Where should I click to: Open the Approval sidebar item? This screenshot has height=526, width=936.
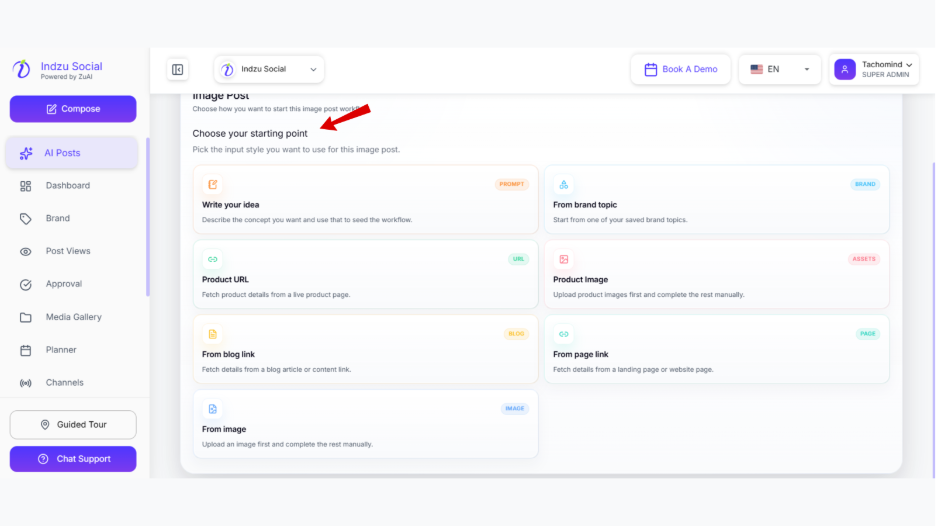(x=72, y=284)
